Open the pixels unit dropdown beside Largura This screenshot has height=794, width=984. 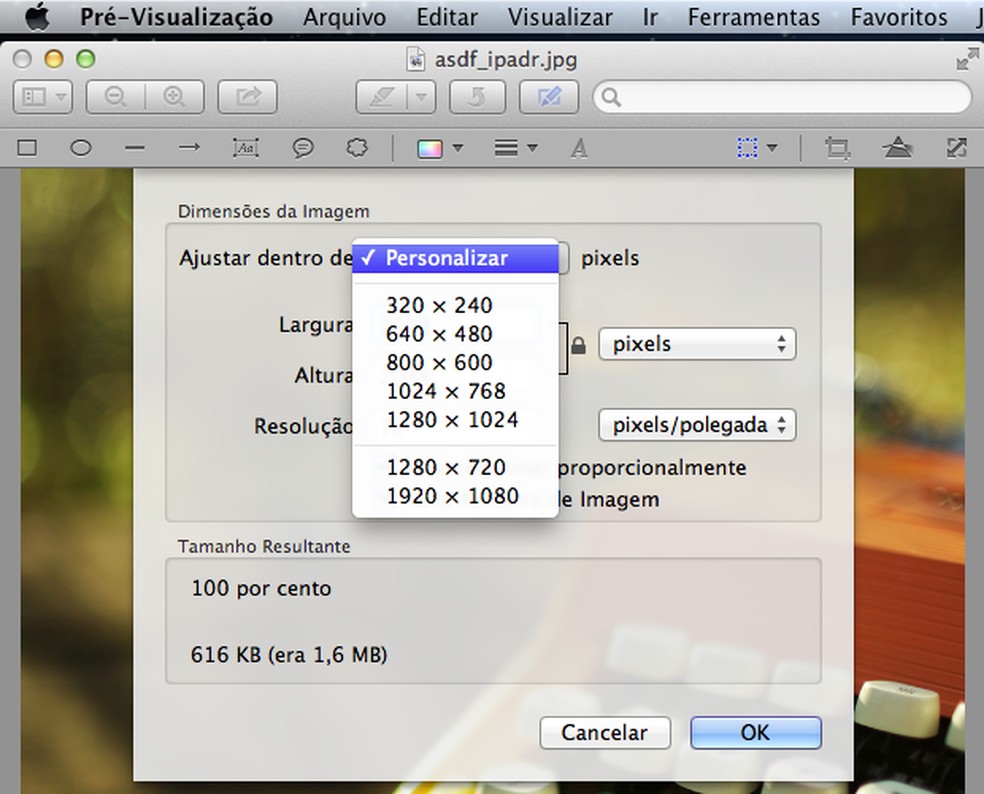point(697,344)
